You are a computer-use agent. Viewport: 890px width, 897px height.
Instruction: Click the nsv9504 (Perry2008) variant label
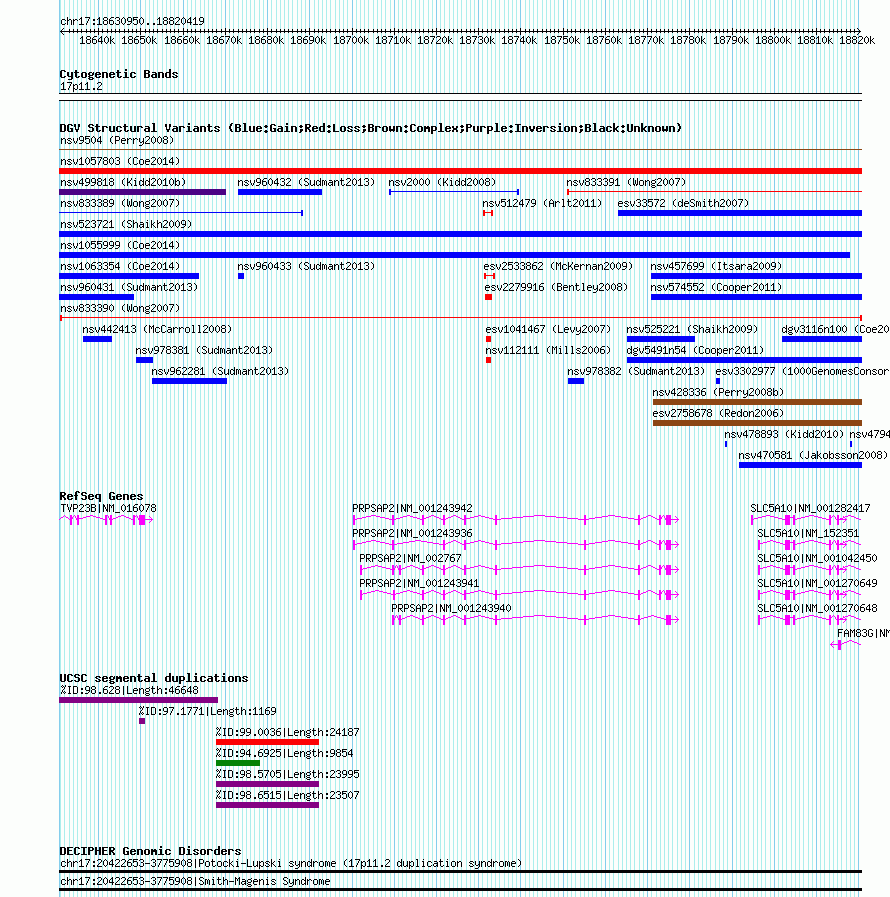[x=117, y=140]
